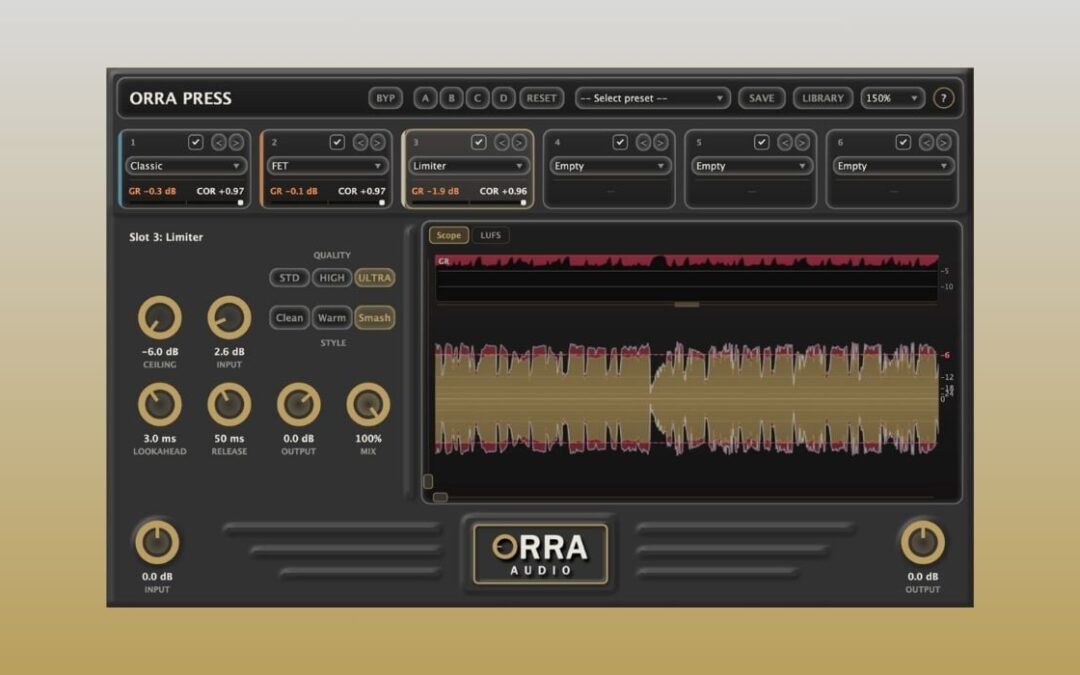Select state C
This screenshot has height=675, width=1080.
click(477, 98)
